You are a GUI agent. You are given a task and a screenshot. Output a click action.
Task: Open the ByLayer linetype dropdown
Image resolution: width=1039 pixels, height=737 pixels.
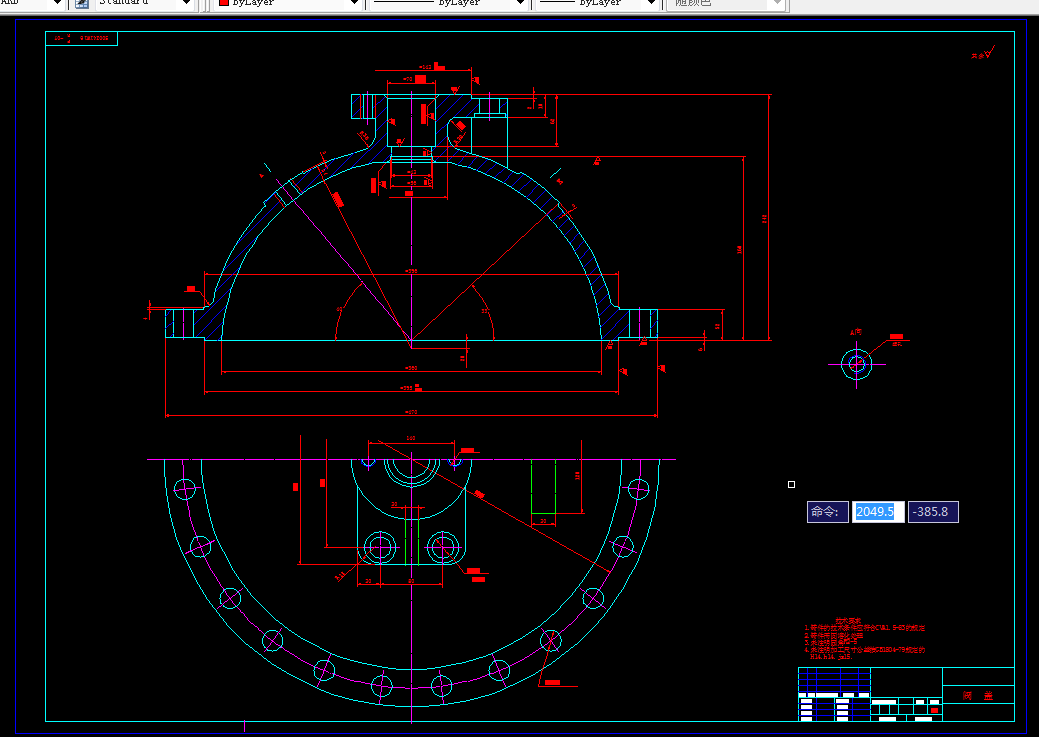(x=448, y=3)
